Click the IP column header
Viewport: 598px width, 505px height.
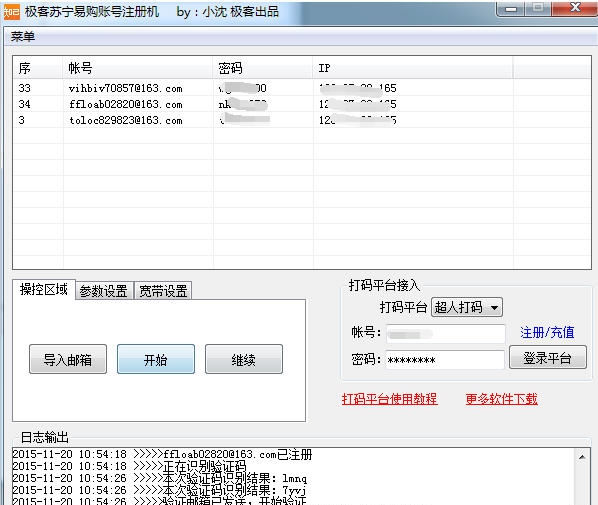pyautogui.click(x=413, y=68)
